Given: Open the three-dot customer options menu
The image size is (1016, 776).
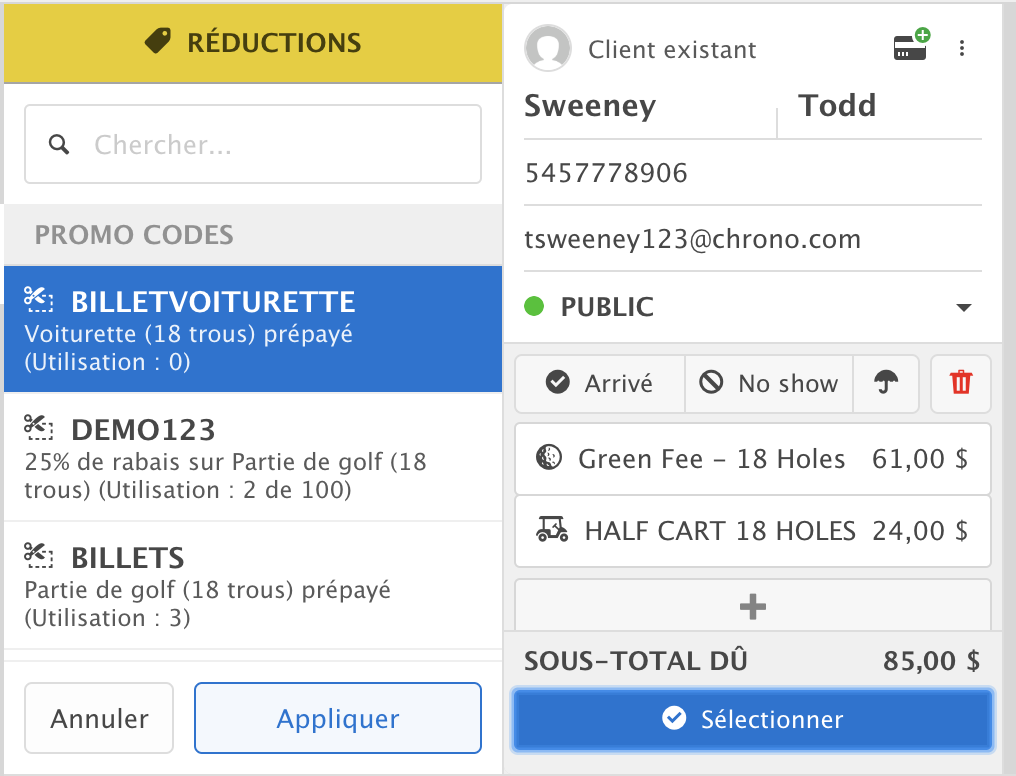Looking at the screenshot, I should pyautogui.click(x=962, y=48).
